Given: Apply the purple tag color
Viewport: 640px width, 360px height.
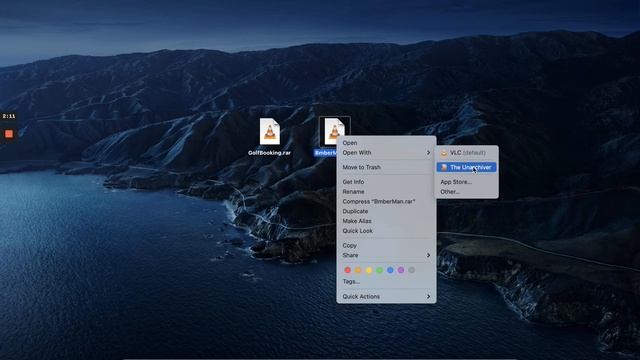Looking at the screenshot, I should click(x=401, y=270).
